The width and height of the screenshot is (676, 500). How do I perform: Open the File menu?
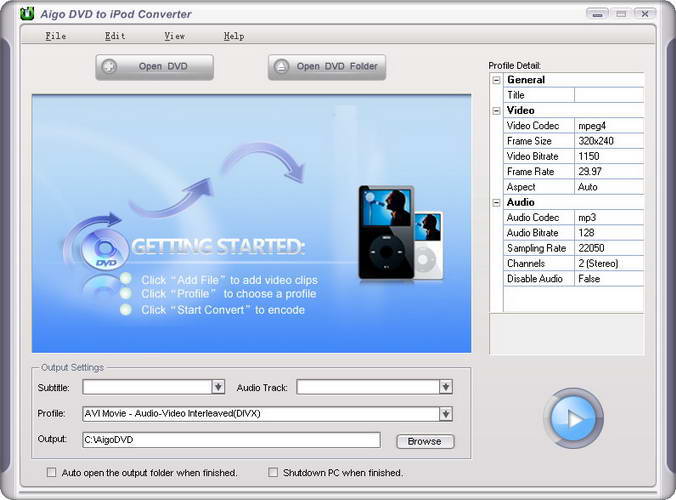[x=56, y=36]
